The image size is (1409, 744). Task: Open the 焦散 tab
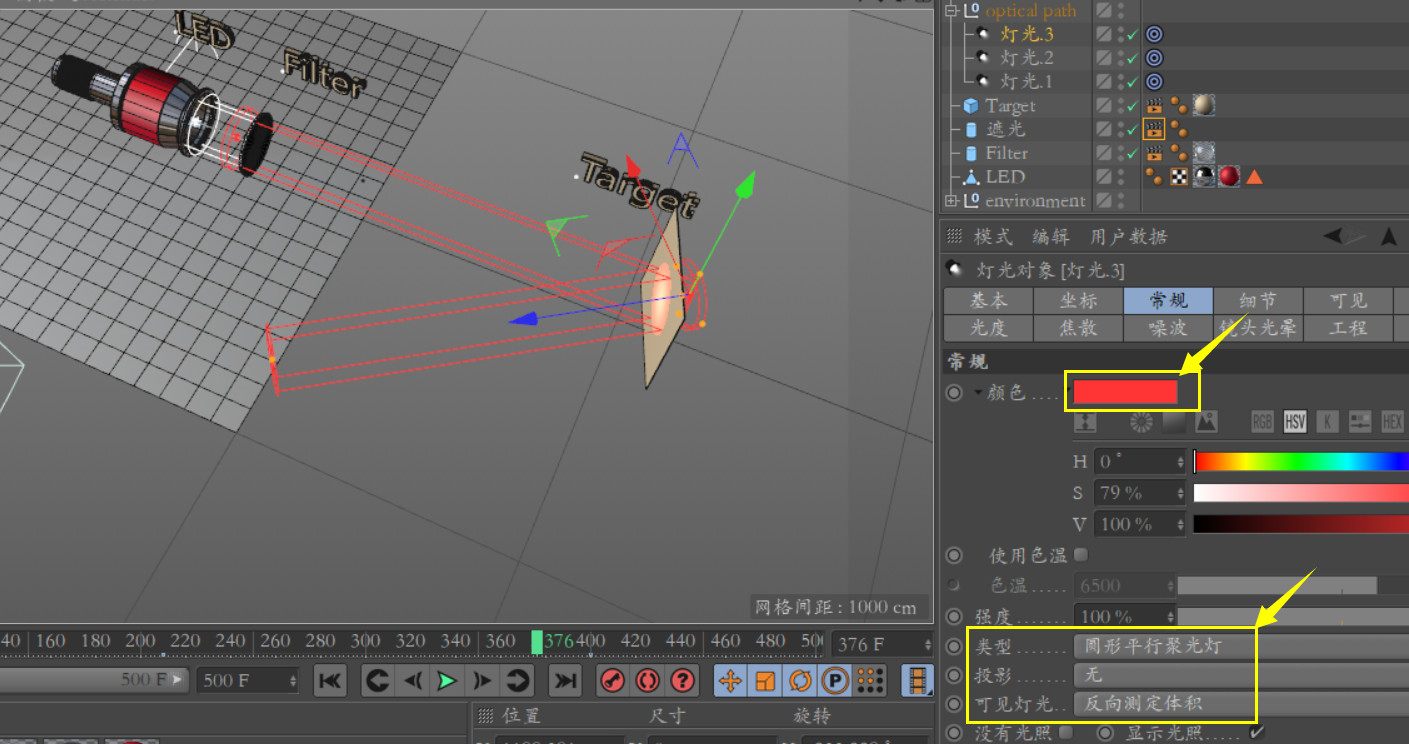click(1078, 328)
